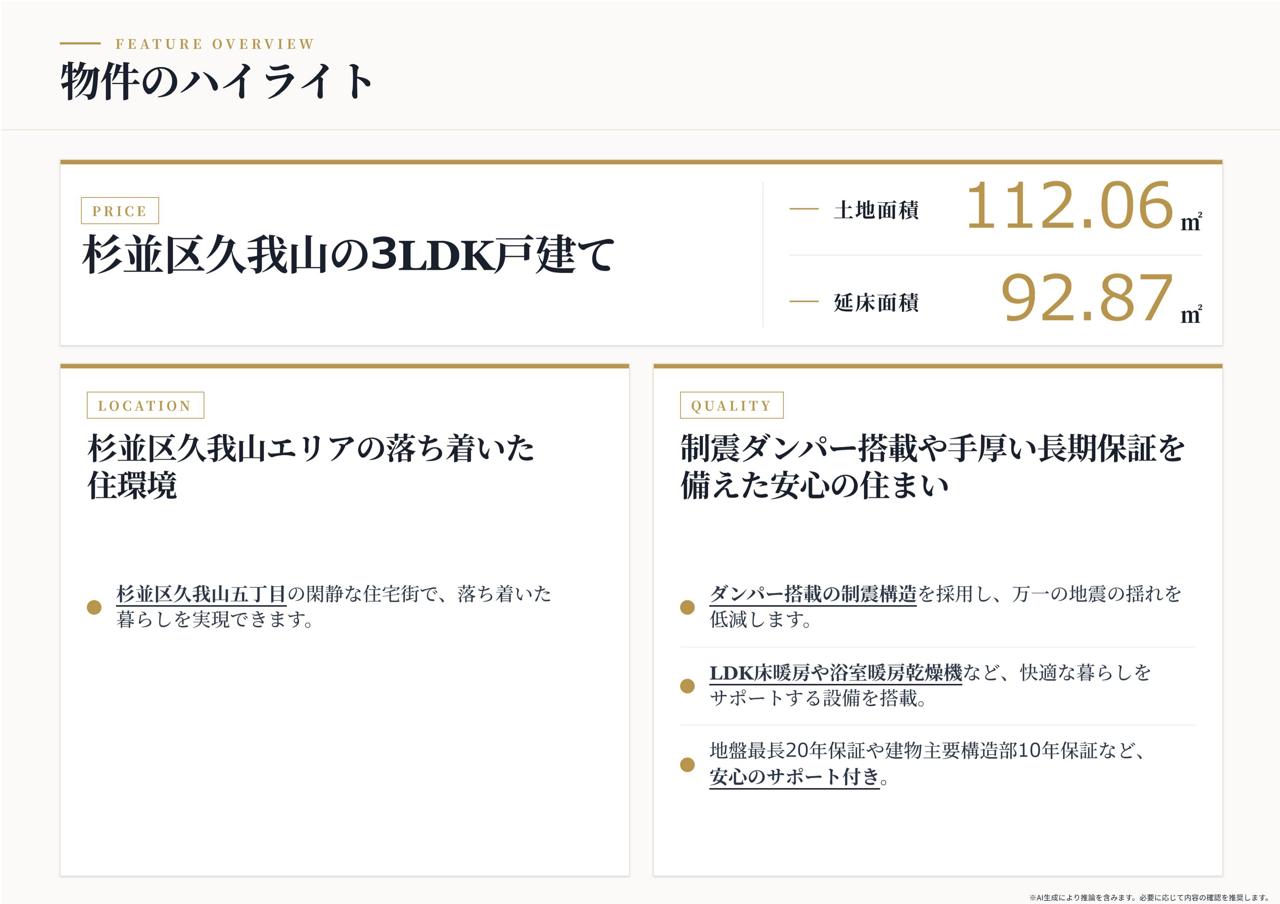Click gold bullet beside 杉並区久我山五丁目 item

pyautogui.click(x=94, y=607)
